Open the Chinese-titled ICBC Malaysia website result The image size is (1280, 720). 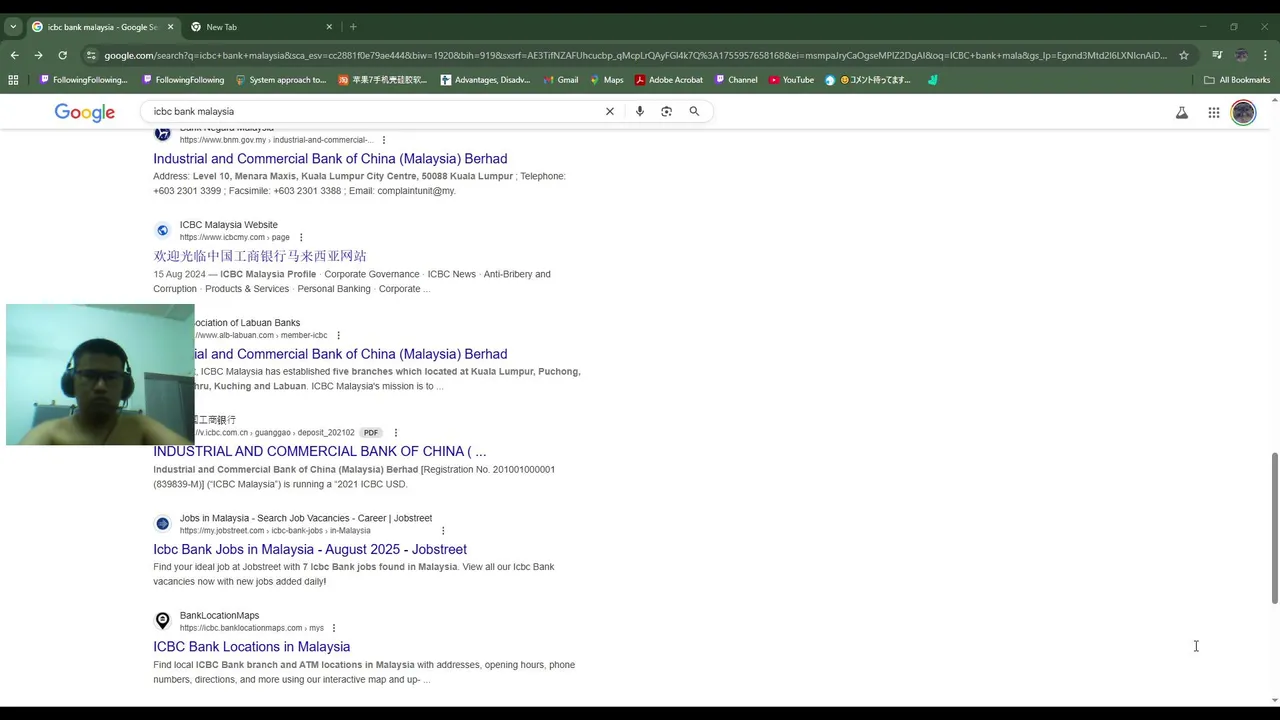[260, 256]
